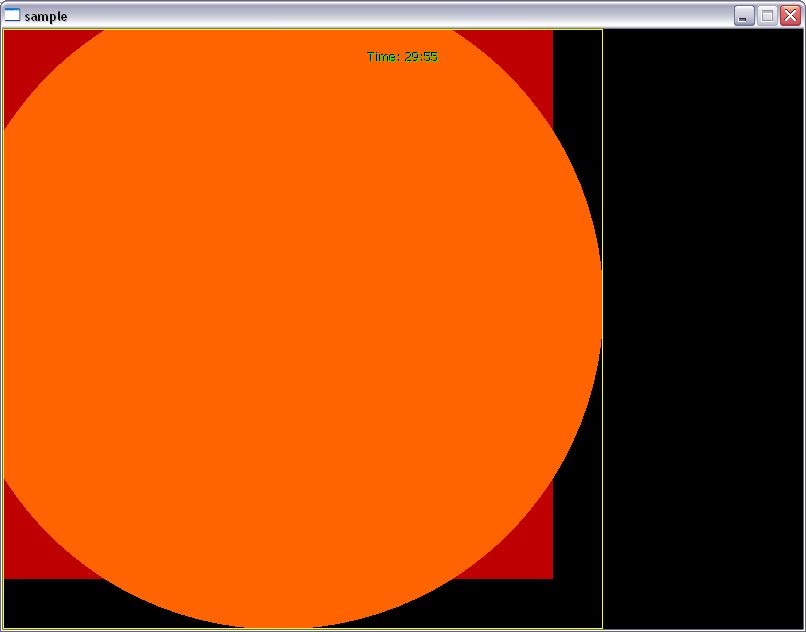Click the green "Time: 29:55" timer text

click(x=402, y=57)
